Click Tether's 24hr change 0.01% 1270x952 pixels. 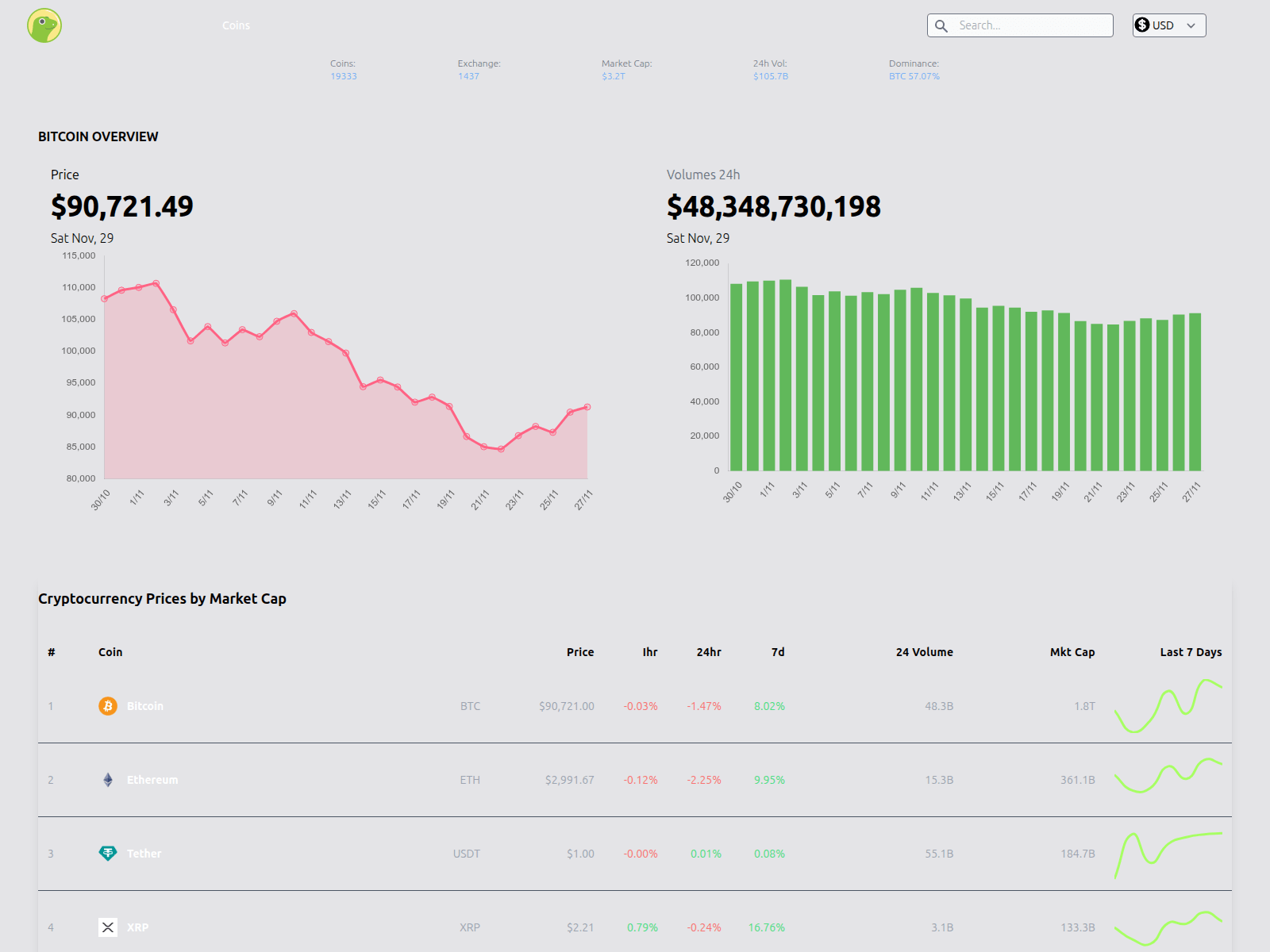706,854
